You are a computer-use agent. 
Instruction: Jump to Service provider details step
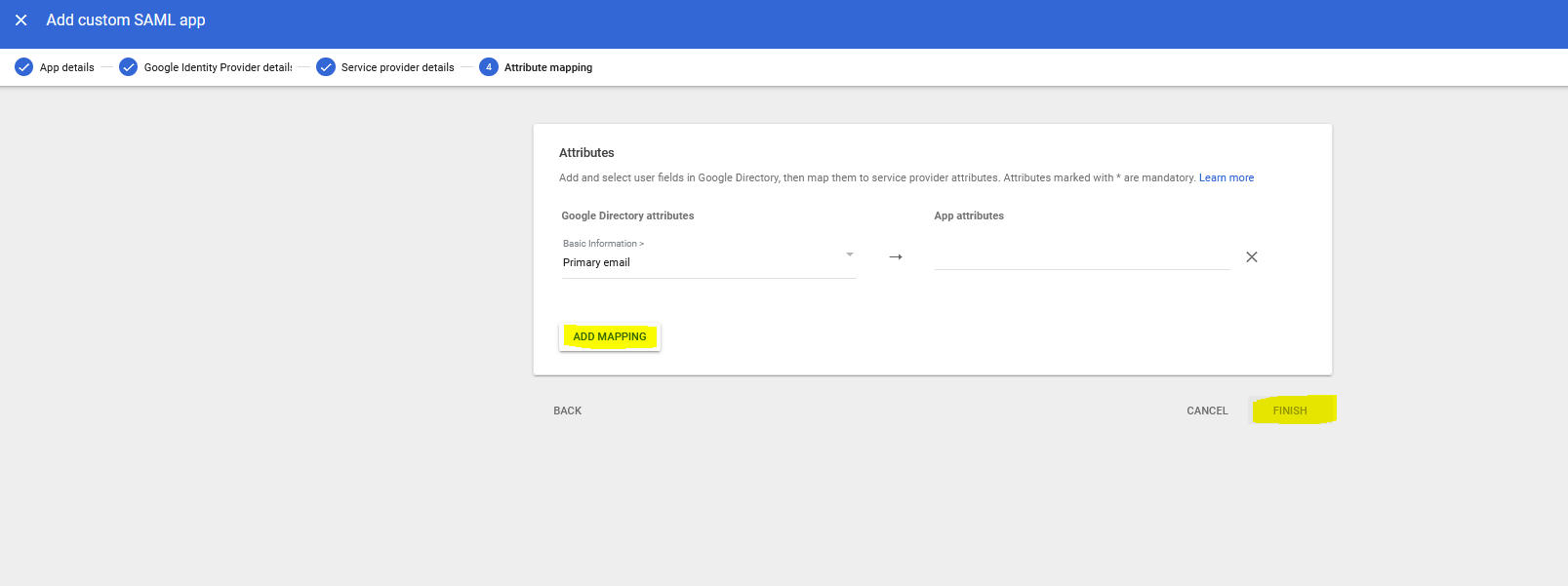397,68
